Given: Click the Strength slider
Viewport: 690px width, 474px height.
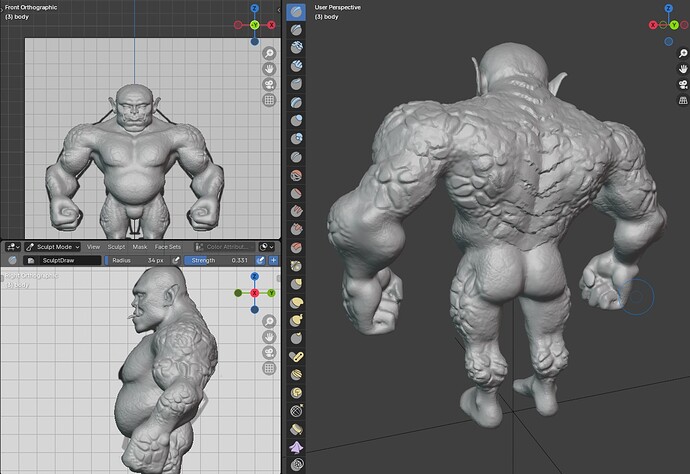Looking at the screenshot, I should 219,260.
